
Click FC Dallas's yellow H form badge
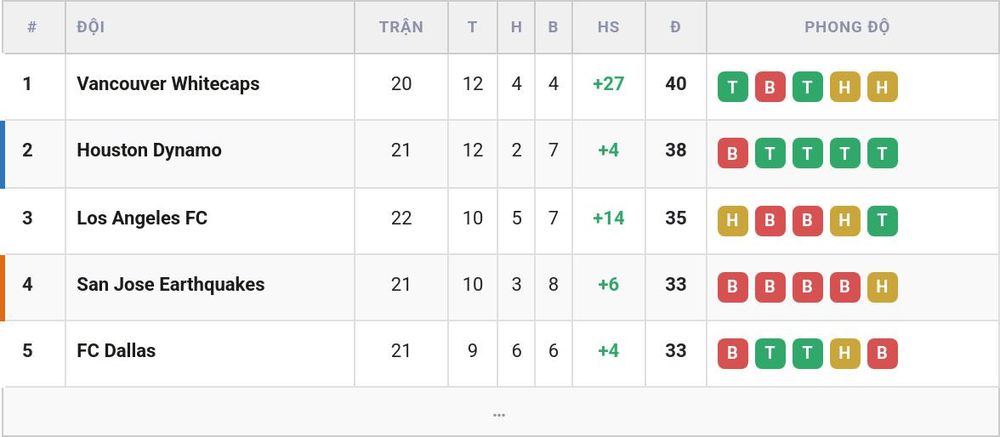pos(845,353)
